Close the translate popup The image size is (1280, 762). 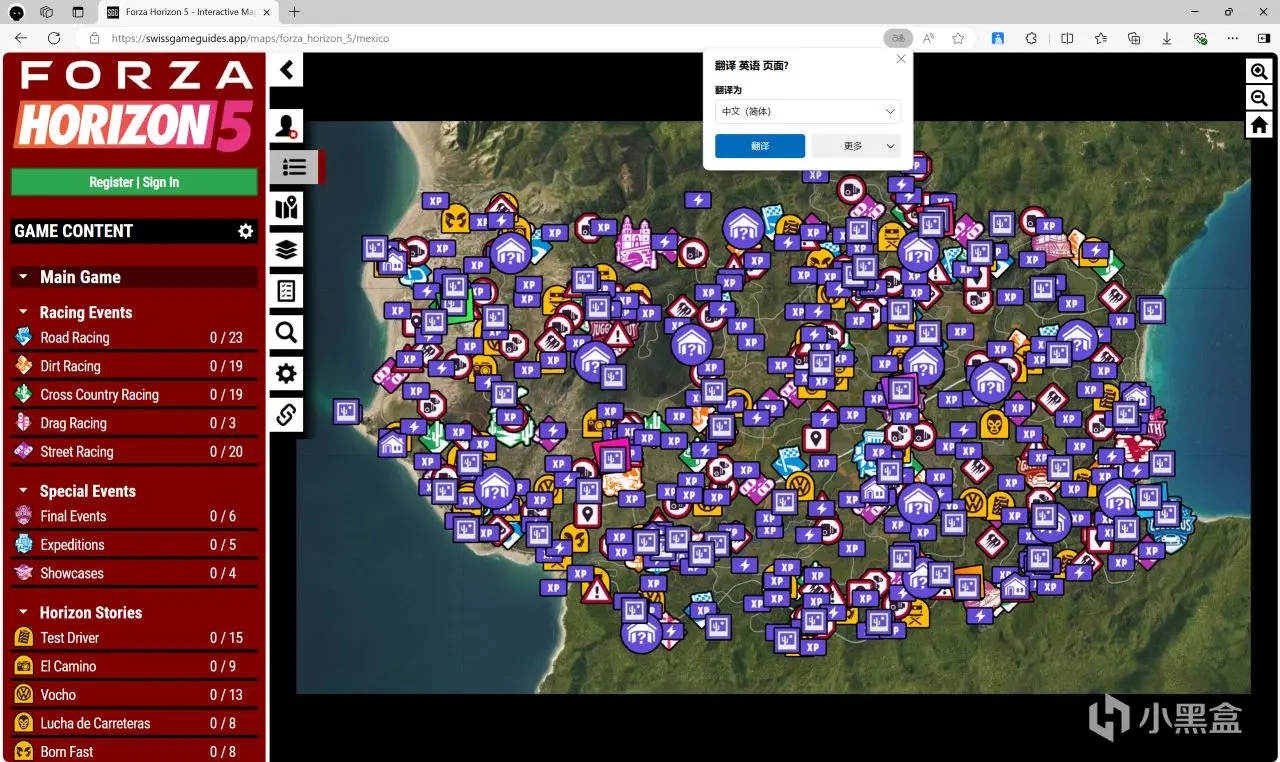[901, 59]
